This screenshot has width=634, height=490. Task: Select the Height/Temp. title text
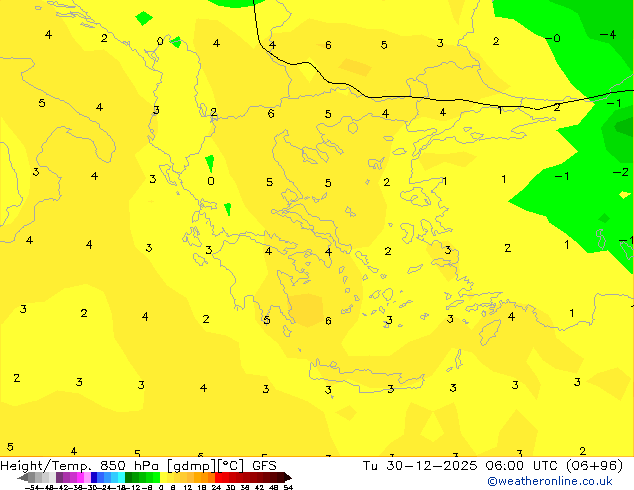(46, 465)
